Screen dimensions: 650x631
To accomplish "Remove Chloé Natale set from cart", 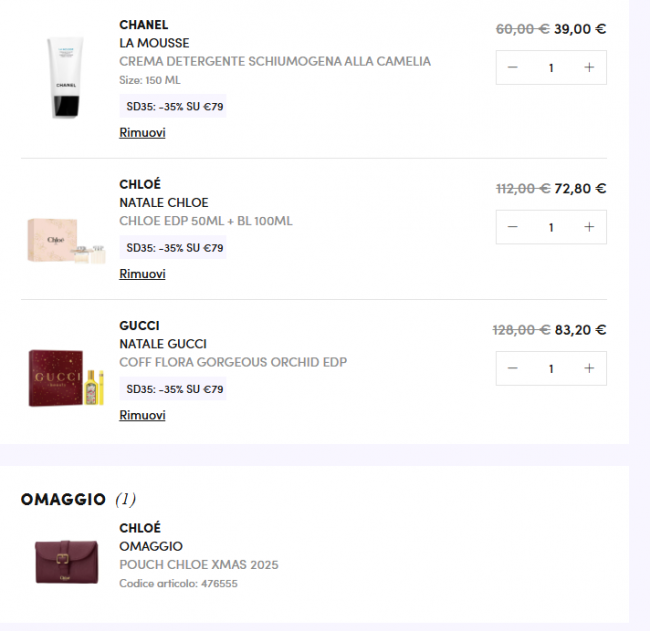I will coord(142,274).
